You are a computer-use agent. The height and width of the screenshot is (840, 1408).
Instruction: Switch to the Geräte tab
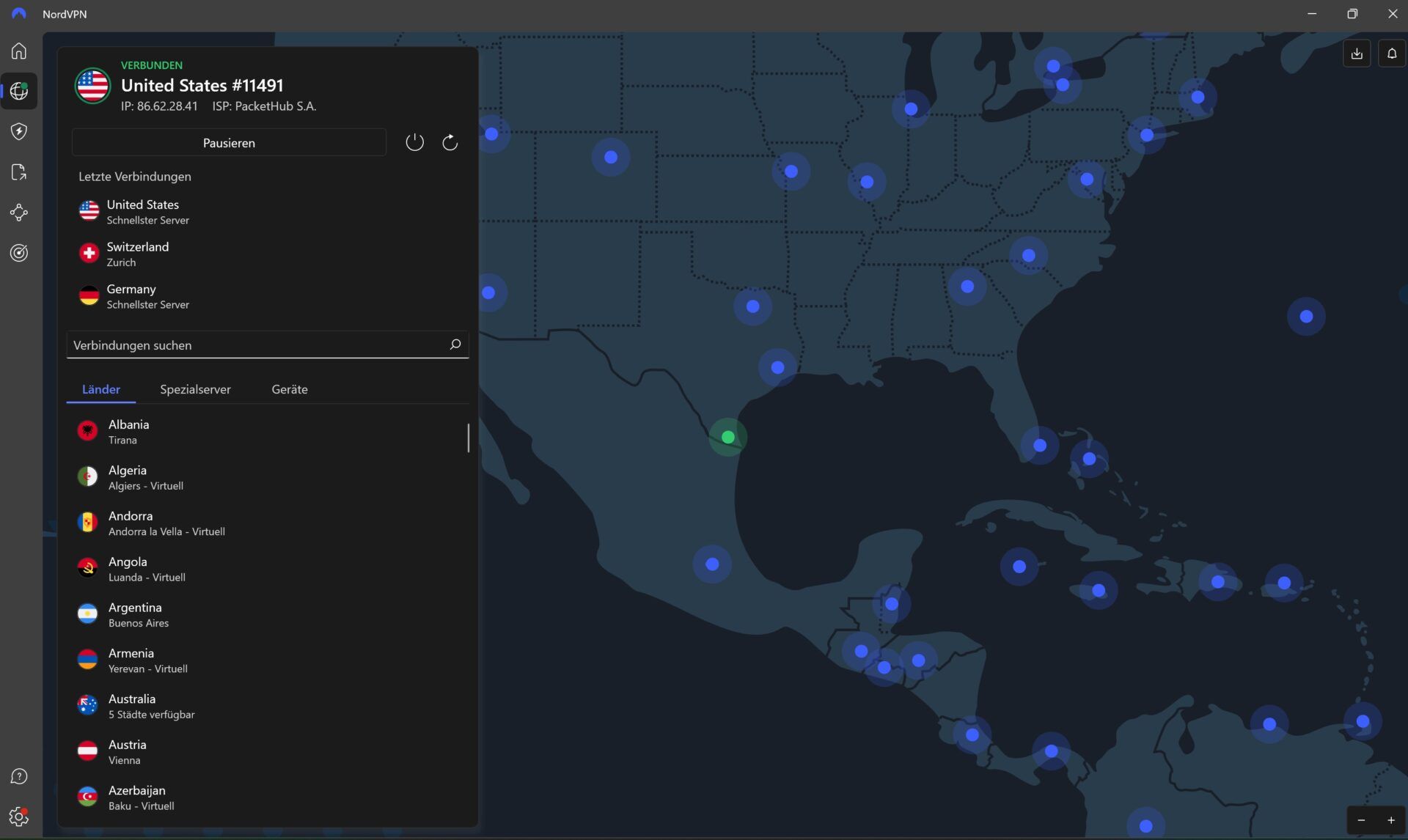[290, 389]
